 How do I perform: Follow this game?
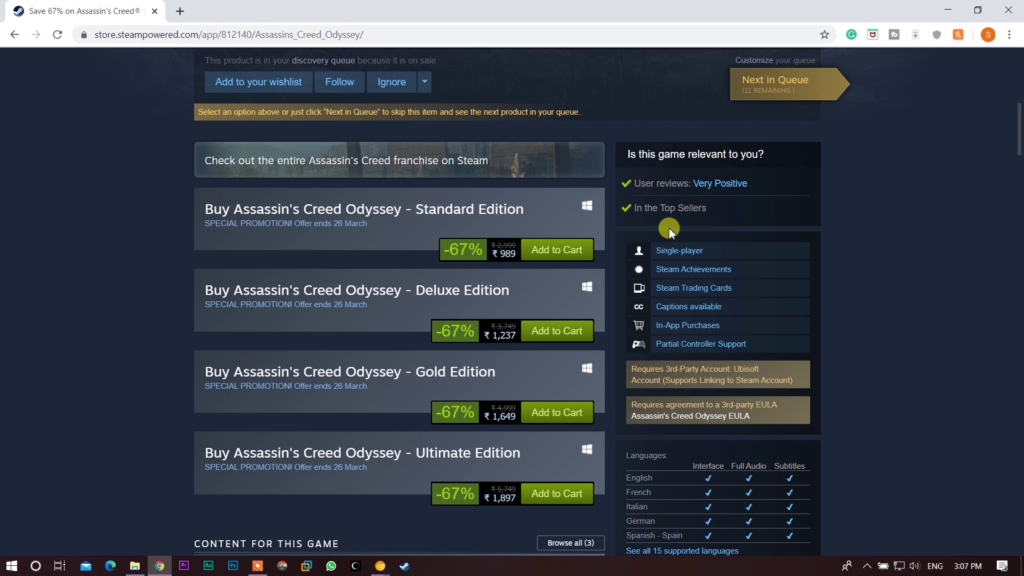[340, 82]
